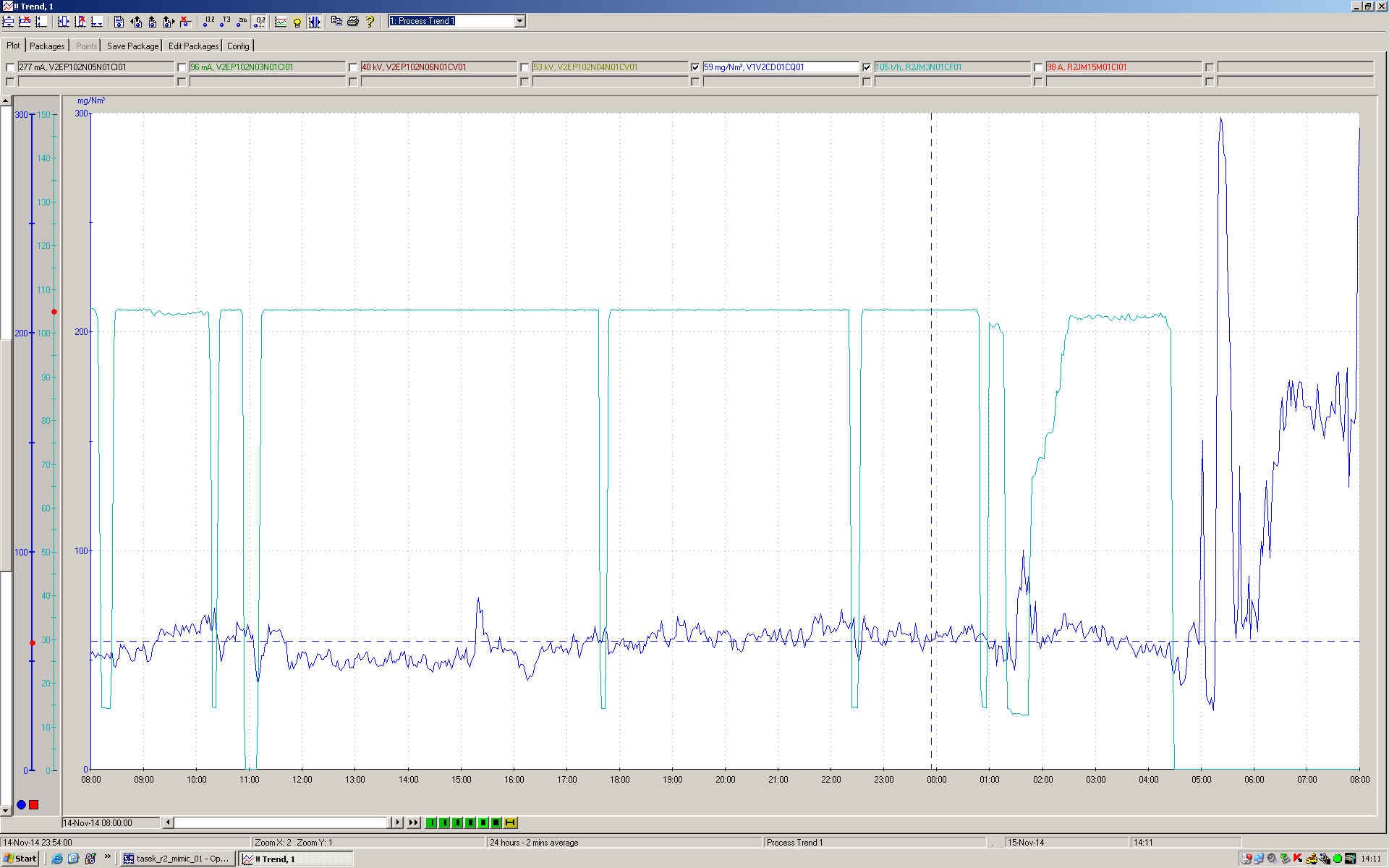The height and width of the screenshot is (868, 1389).
Task: Enable the 277 mA V2EP102N05N01CI01 checkbox
Action: click(10, 67)
